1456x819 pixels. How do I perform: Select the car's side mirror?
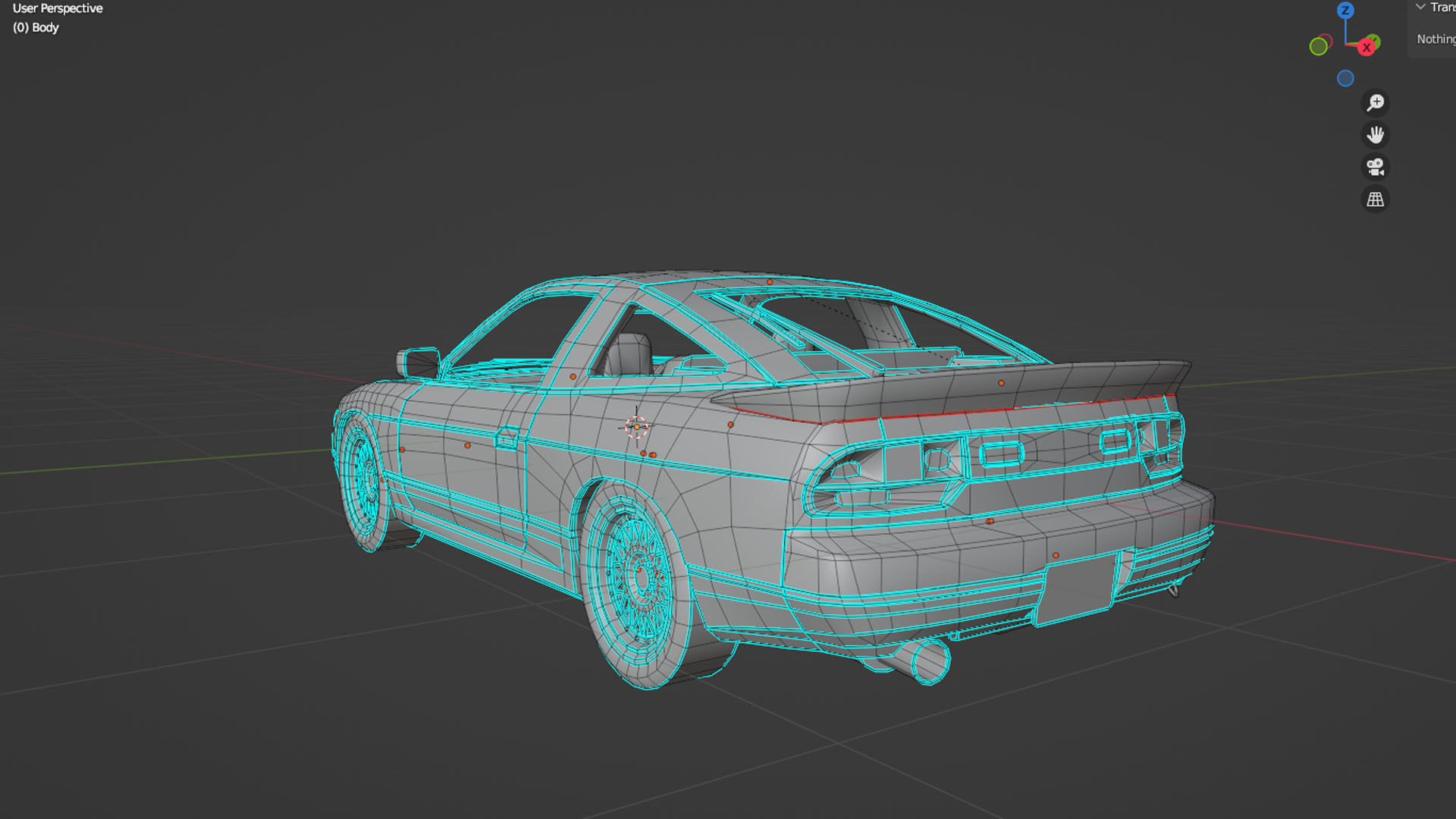tap(418, 362)
